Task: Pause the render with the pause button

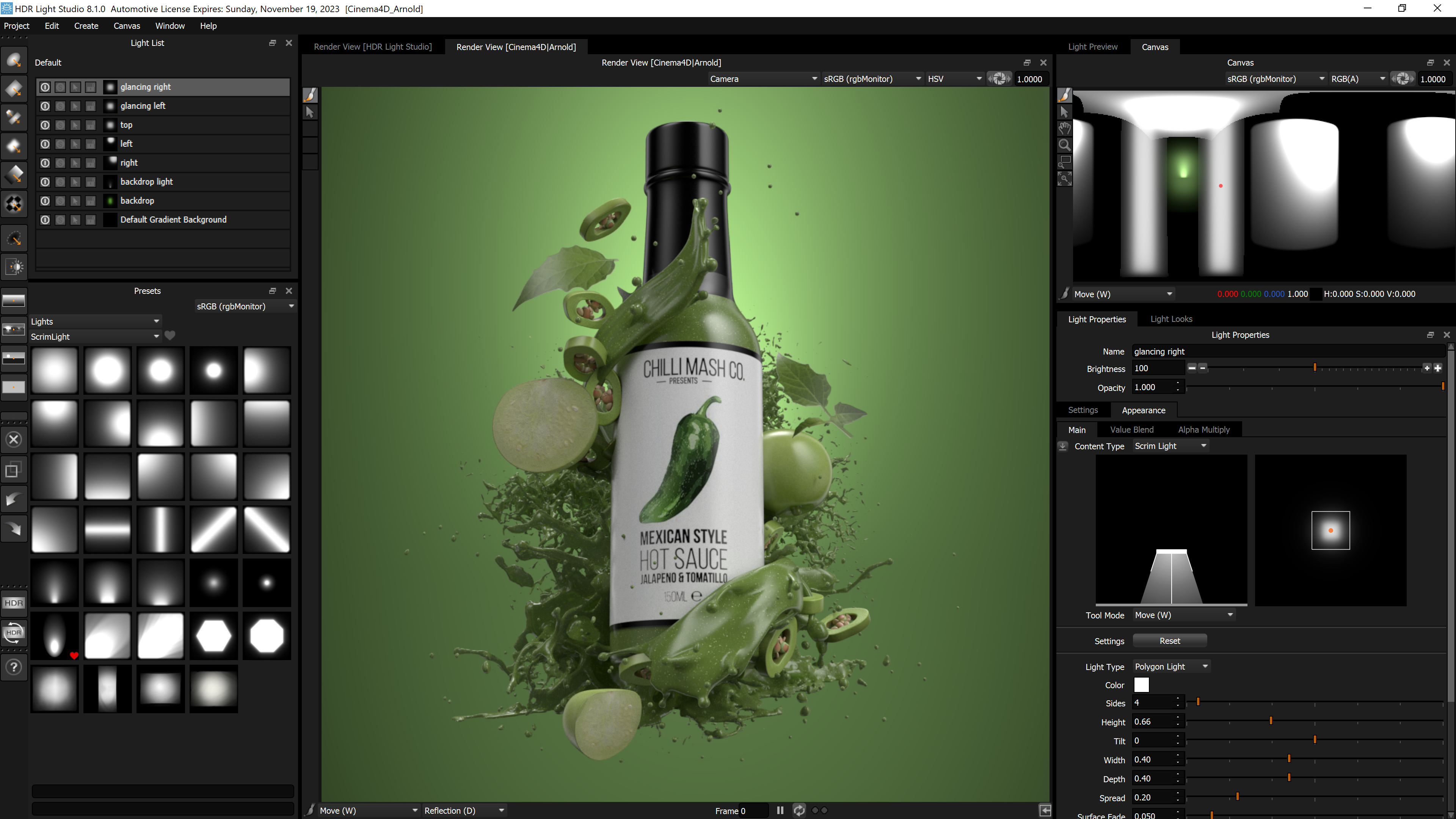Action: (x=780, y=811)
